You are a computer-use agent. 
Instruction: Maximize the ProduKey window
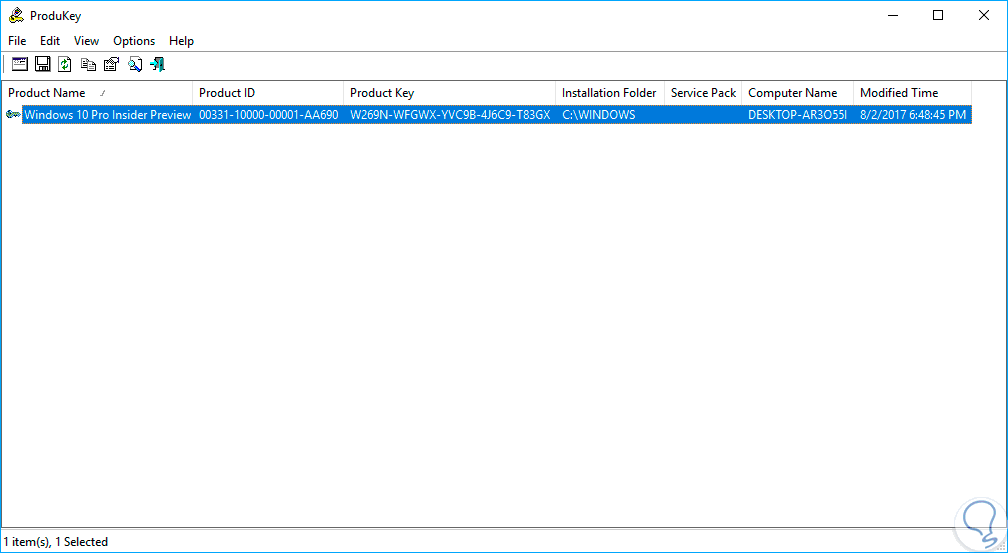[938, 15]
